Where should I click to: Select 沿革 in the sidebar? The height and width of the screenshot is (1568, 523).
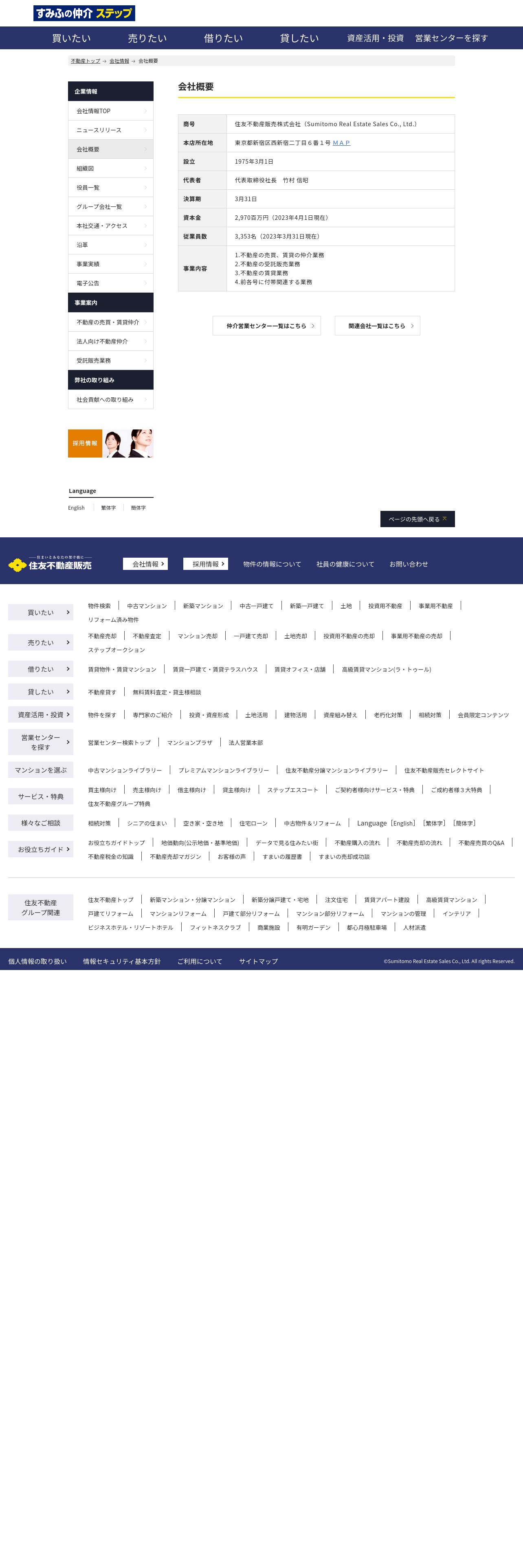coord(111,245)
